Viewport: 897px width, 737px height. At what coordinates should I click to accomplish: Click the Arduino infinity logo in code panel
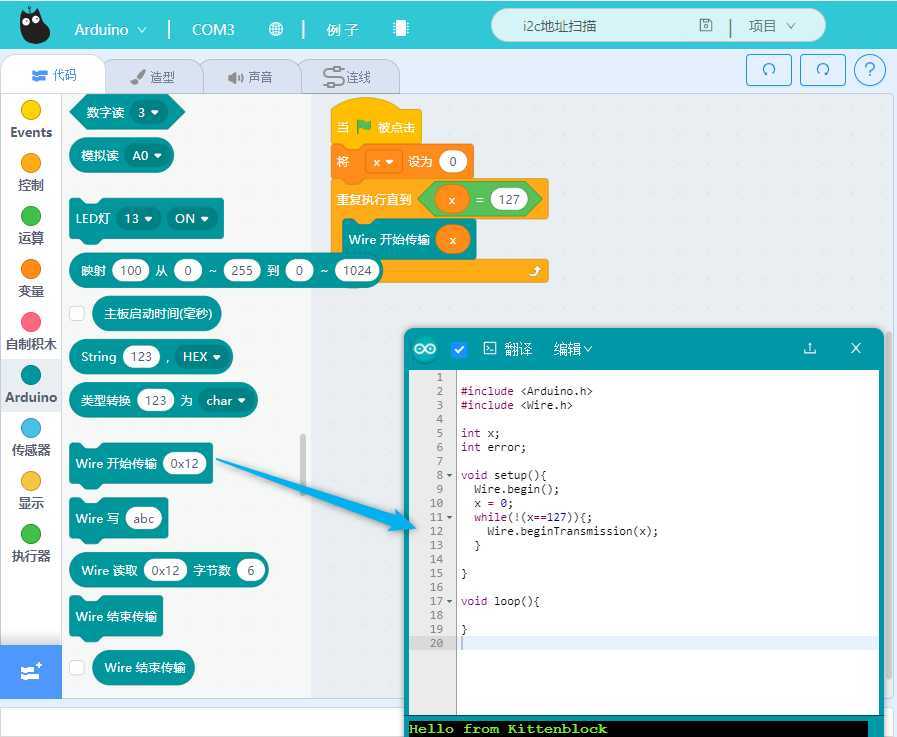point(425,348)
